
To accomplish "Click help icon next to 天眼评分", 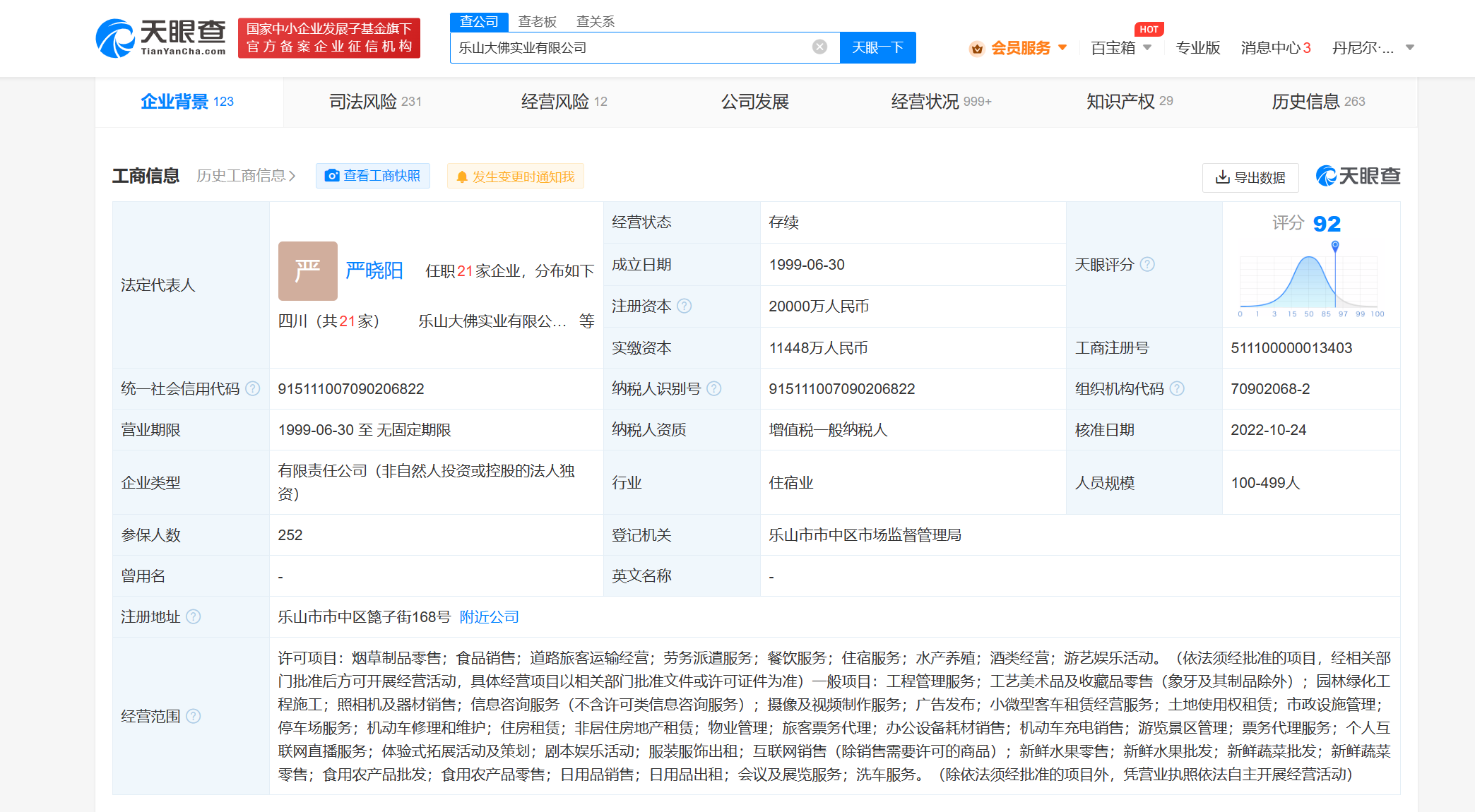I will pyautogui.click(x=1147, y=264).
